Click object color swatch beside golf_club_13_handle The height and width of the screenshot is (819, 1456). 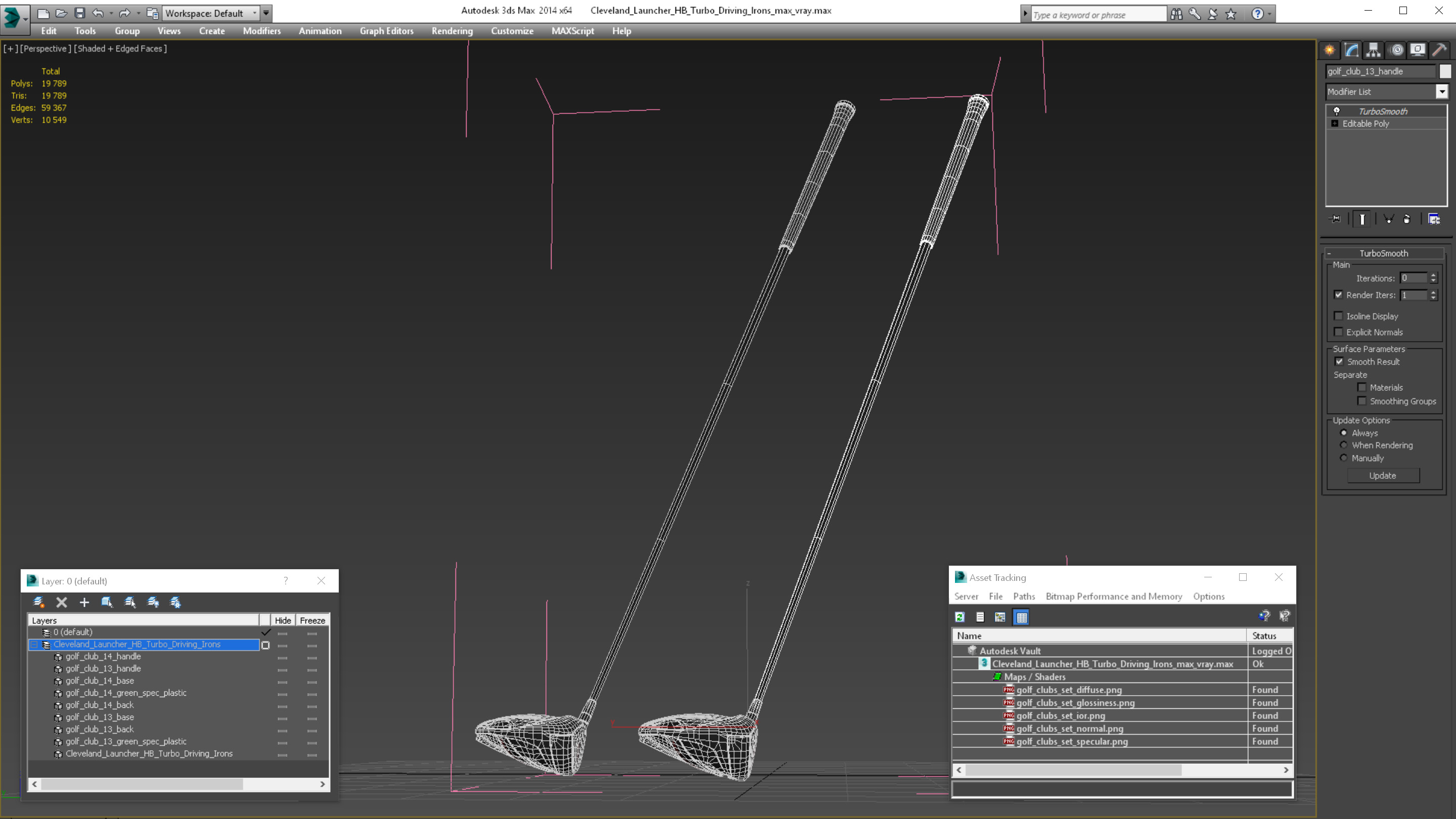point(1445,71)
